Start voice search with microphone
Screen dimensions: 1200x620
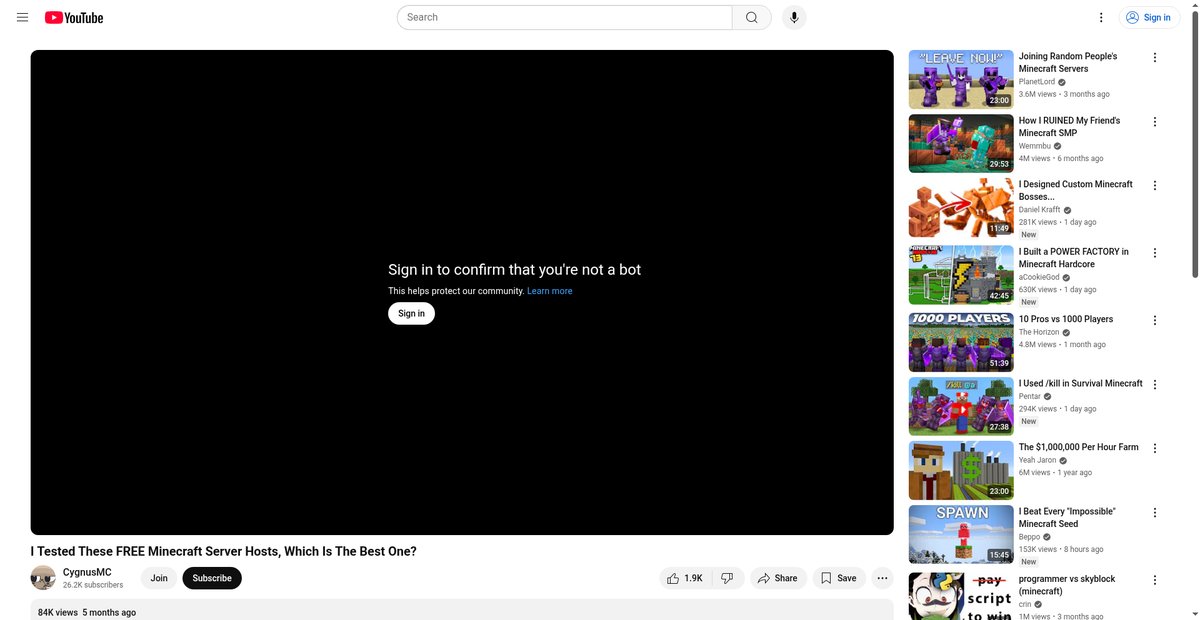pos(794,17)
